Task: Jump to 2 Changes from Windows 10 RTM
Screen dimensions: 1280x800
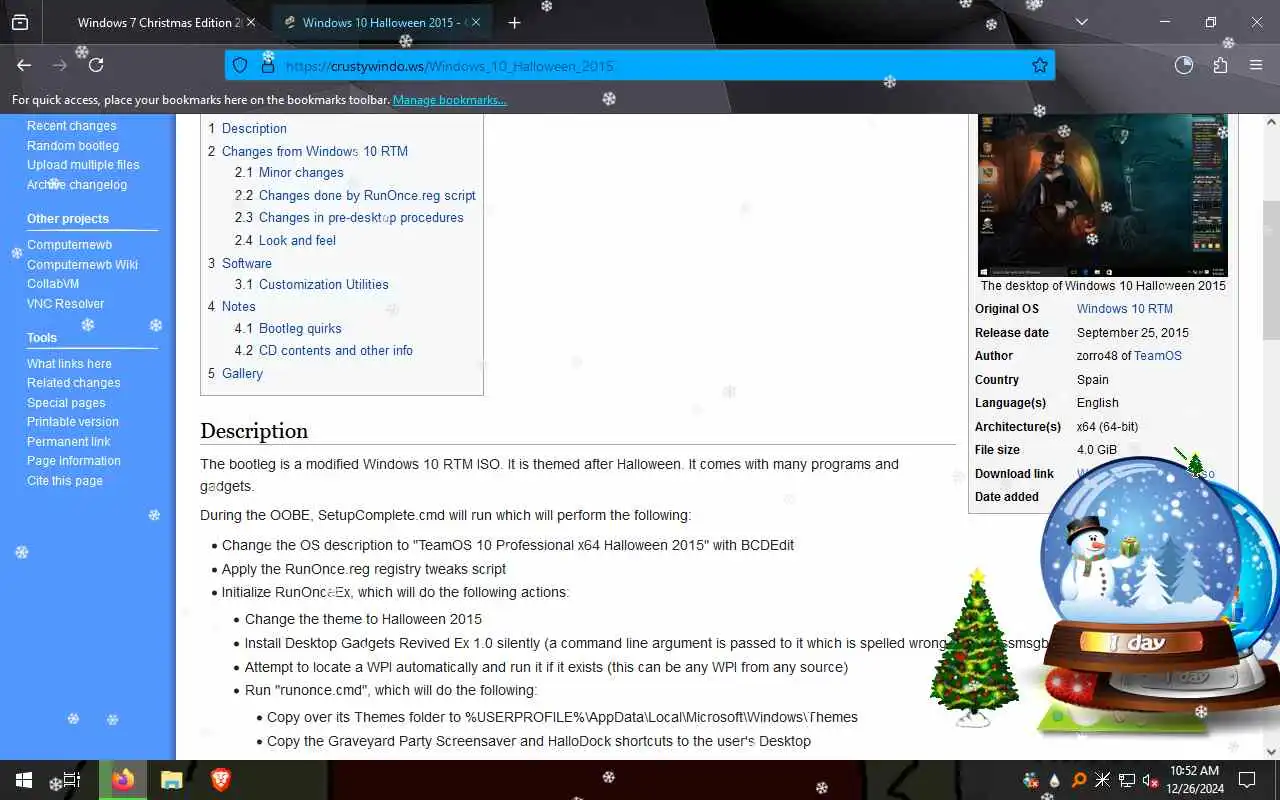Action: (x=308, y=152)
